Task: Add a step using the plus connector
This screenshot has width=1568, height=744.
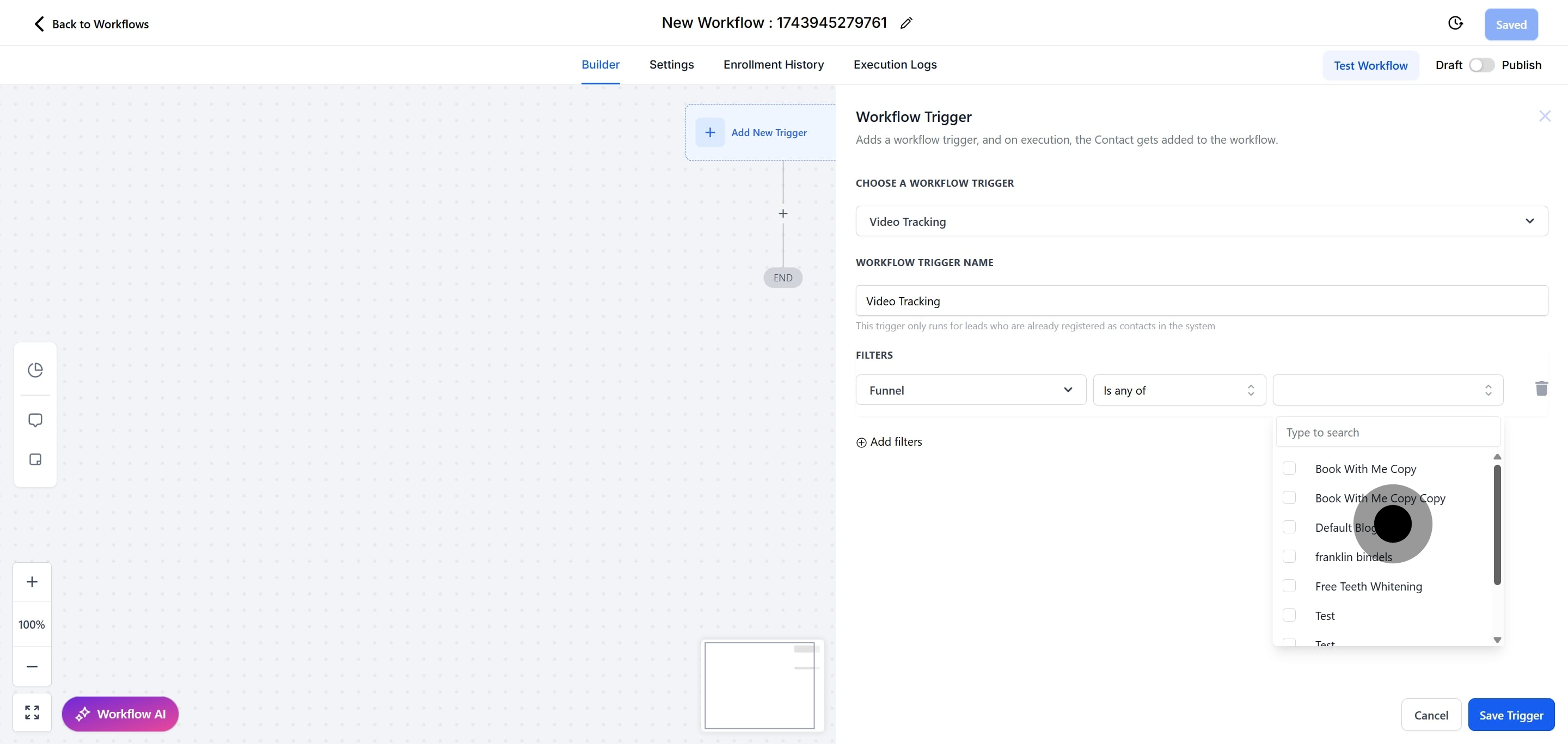Action: click(x=783, y=213)
